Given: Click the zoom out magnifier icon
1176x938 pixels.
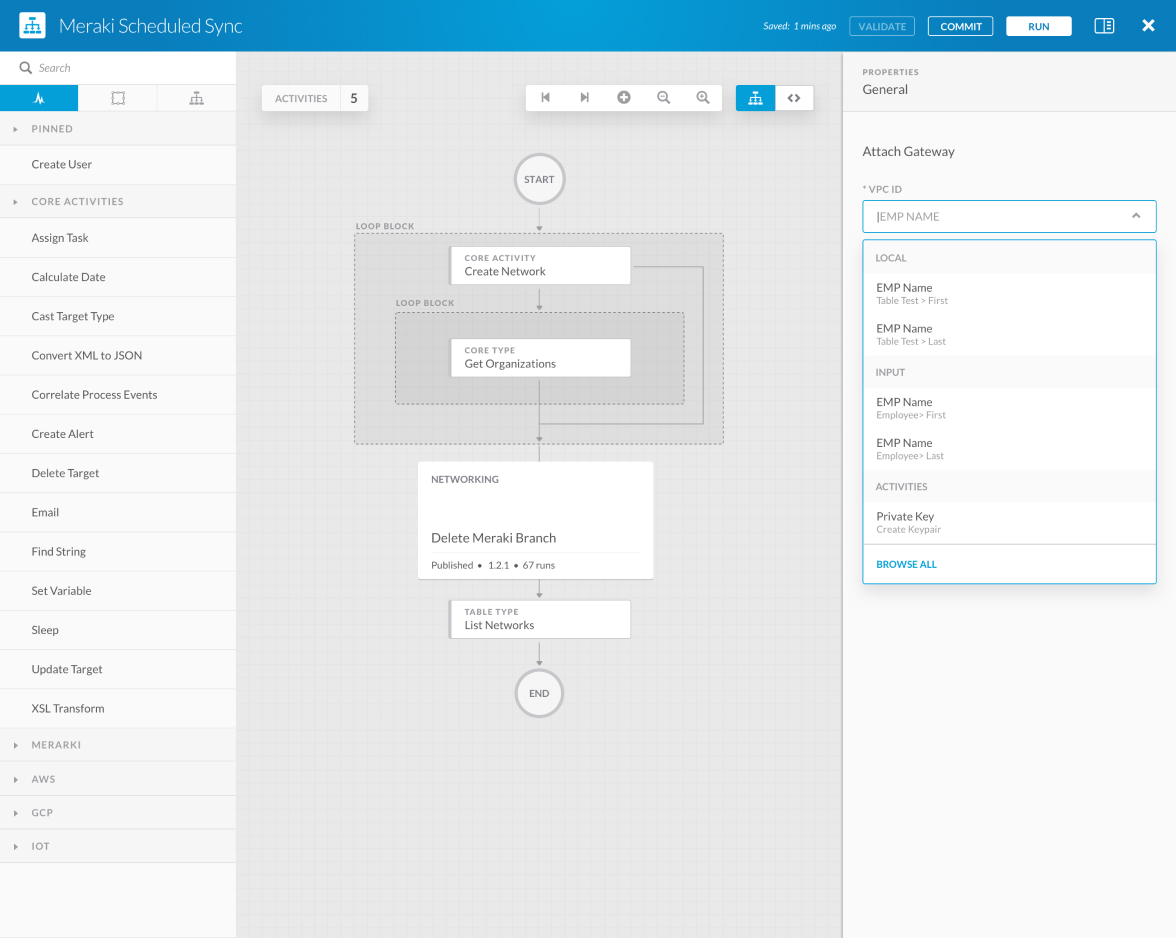Looking at the screenshot, I should tap(663, 98).
